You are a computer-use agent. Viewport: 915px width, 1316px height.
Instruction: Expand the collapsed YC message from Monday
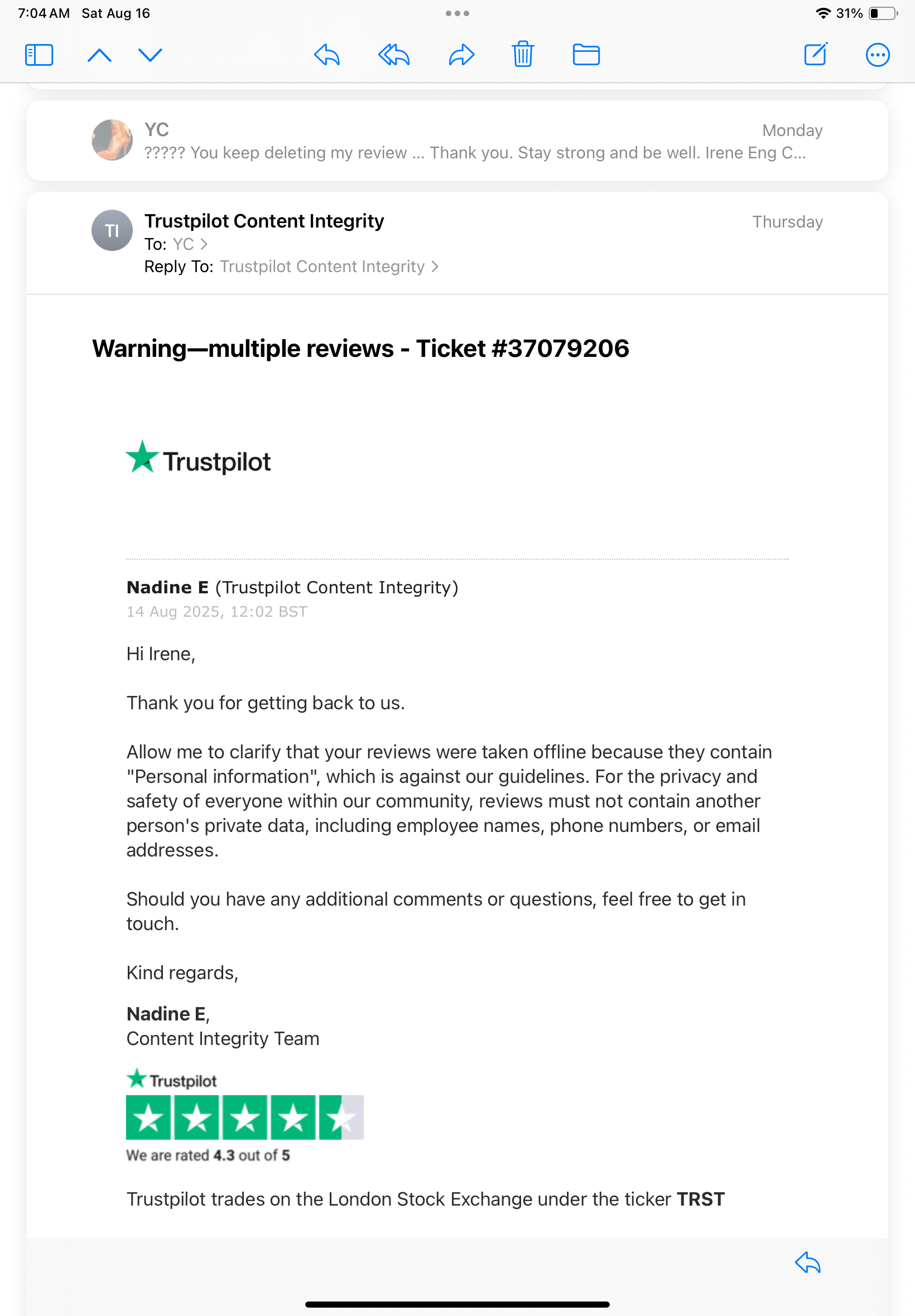[457, 141]
